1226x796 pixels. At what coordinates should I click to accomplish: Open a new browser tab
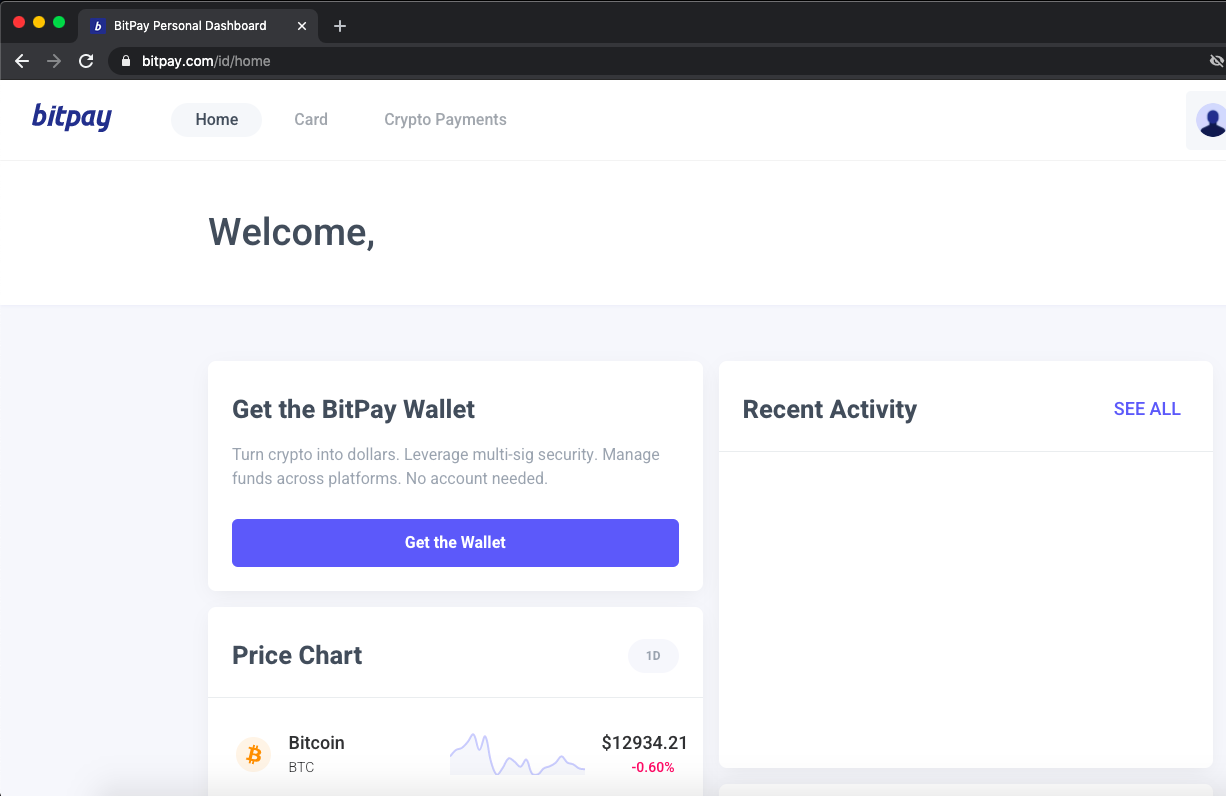pos(339,25)
